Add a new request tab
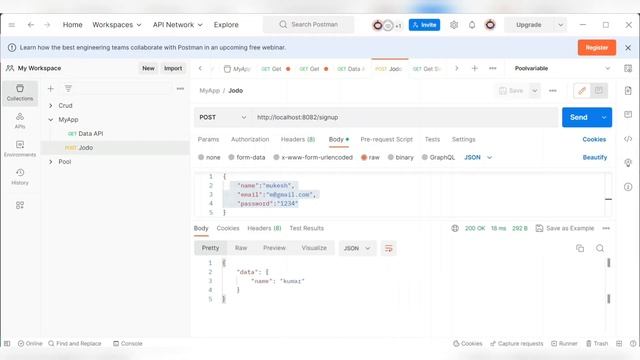Screen dimensions: 640x360 (x=475, y=69)
